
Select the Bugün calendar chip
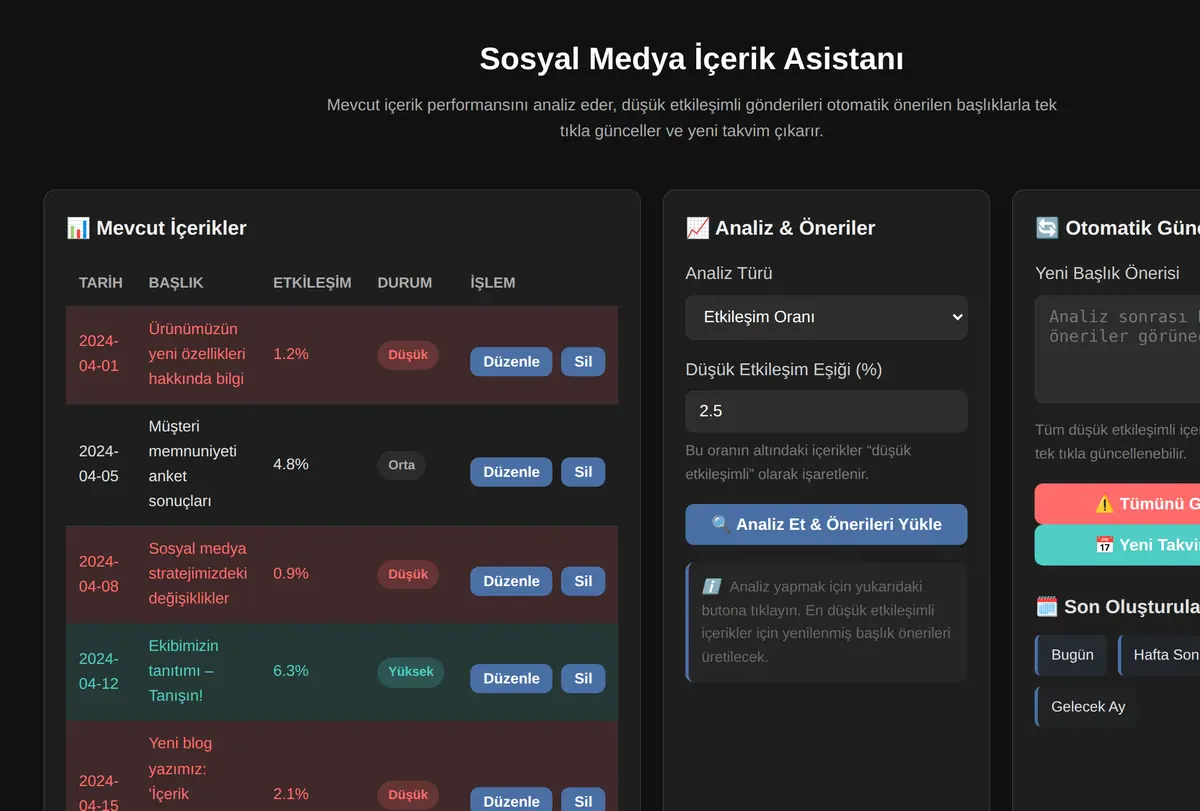pyautogui.click(x=1072, y=655)
